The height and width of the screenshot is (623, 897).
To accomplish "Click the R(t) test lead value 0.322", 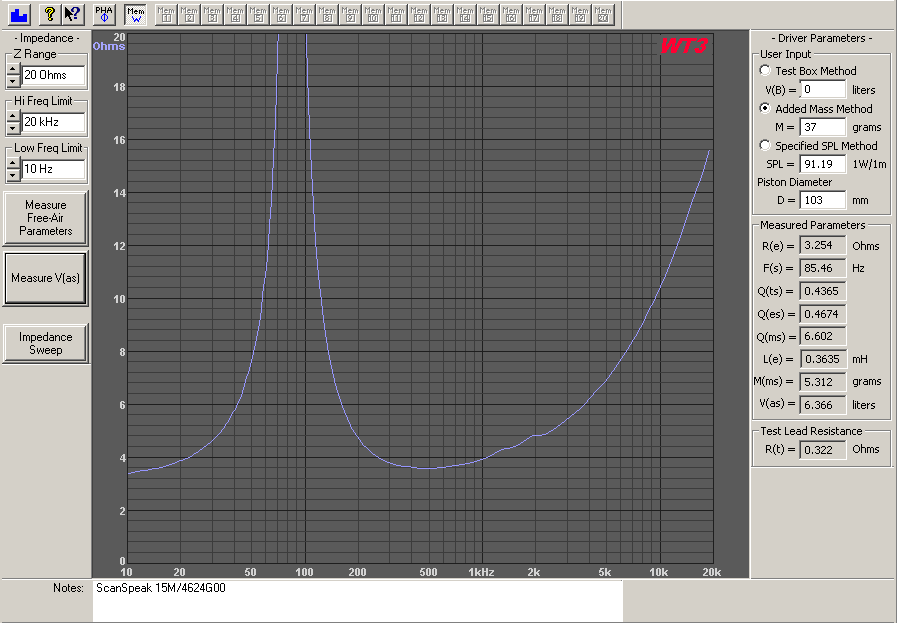I will tap(823, 450).
